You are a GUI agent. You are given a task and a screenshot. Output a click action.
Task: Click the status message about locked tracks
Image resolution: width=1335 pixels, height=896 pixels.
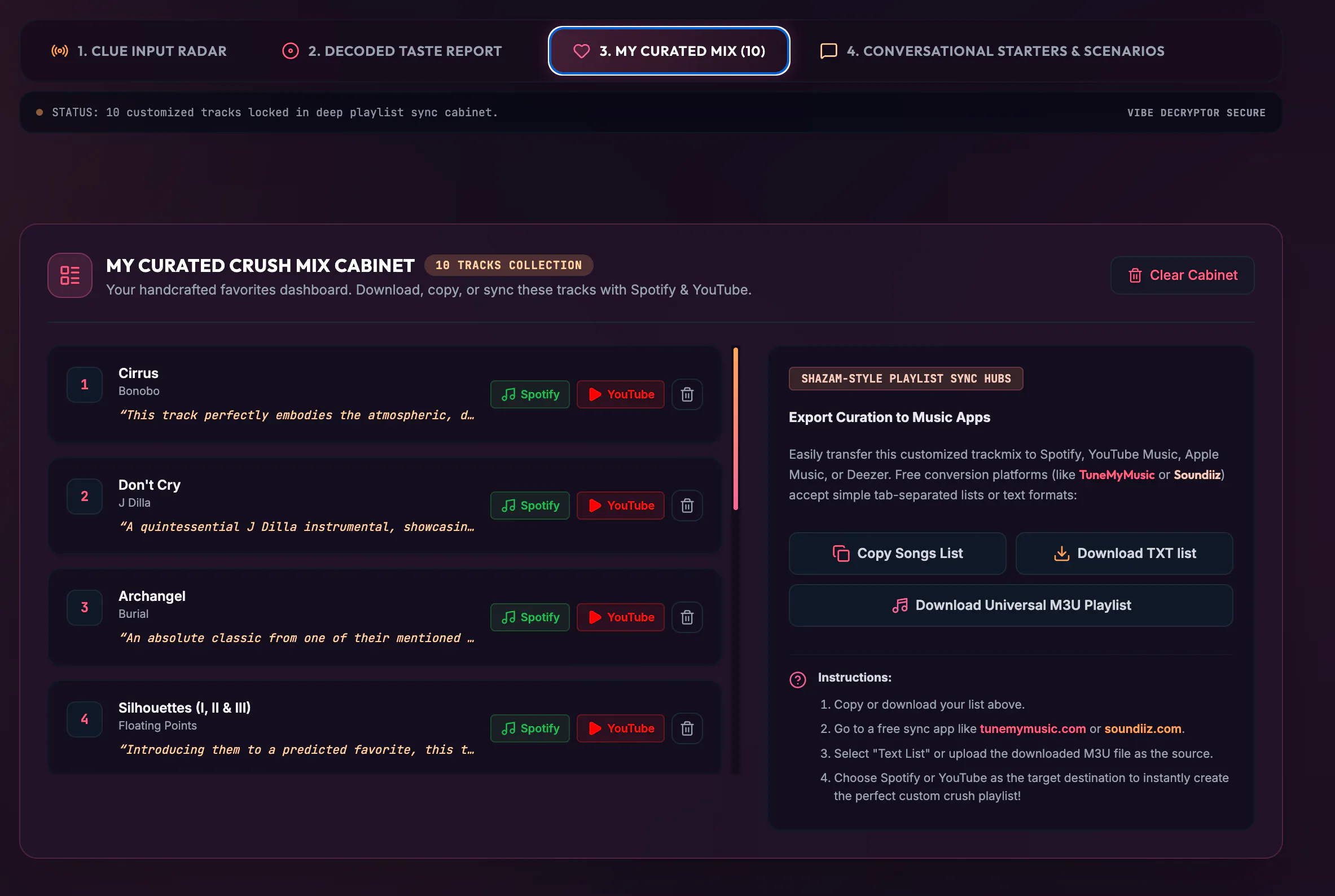click(275, 113)
